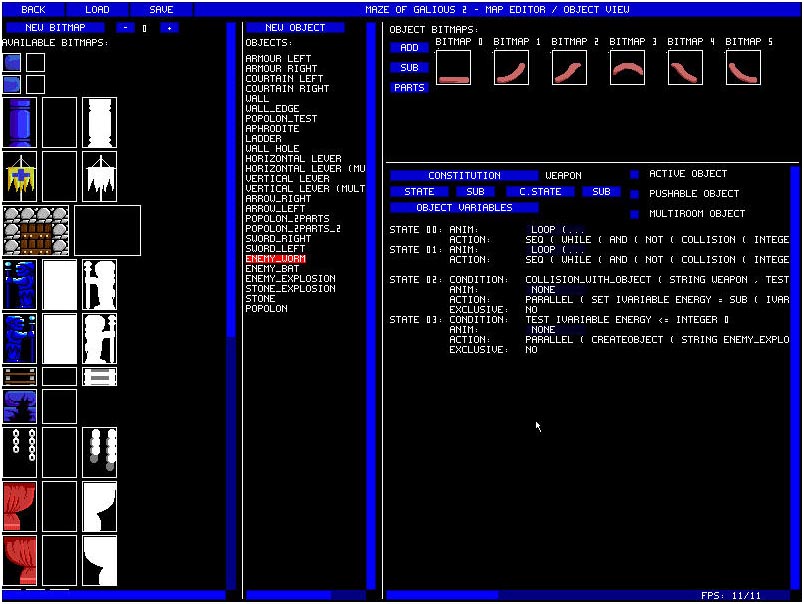Select POPOLON at end of list
The width and height of the screenshot is (804, 604).
[x=266, y=309]
